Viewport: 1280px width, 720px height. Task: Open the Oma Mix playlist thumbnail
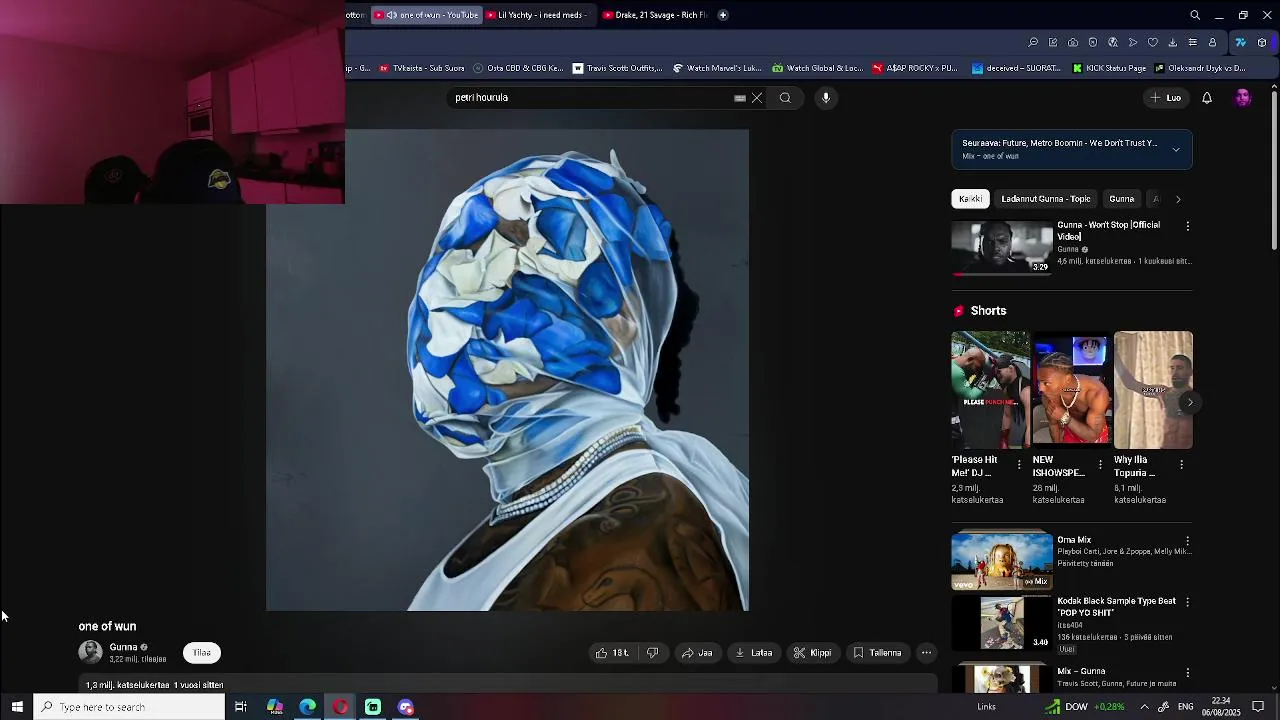coord(1002,561)
